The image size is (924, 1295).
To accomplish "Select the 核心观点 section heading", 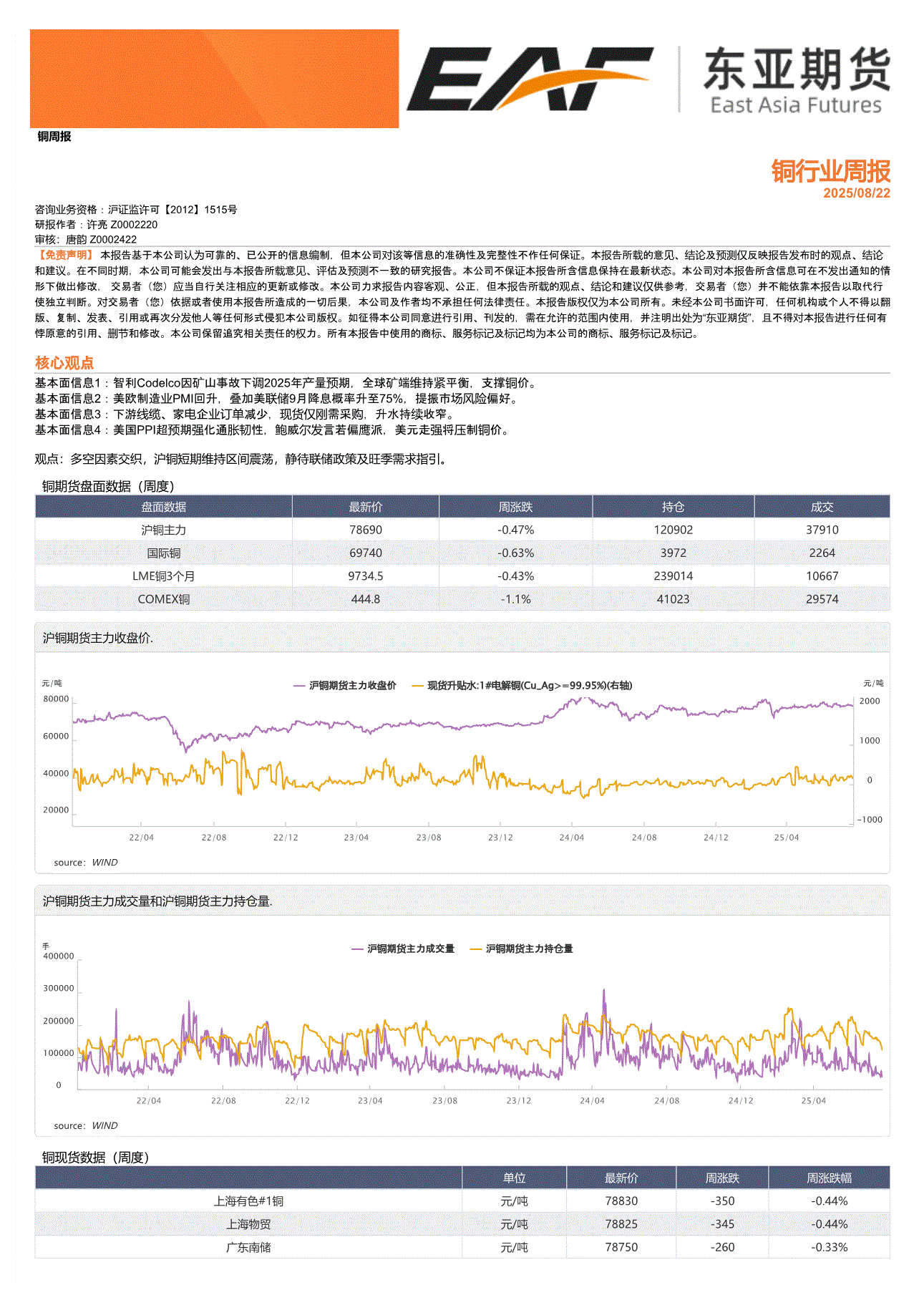I will coord(64,362).
